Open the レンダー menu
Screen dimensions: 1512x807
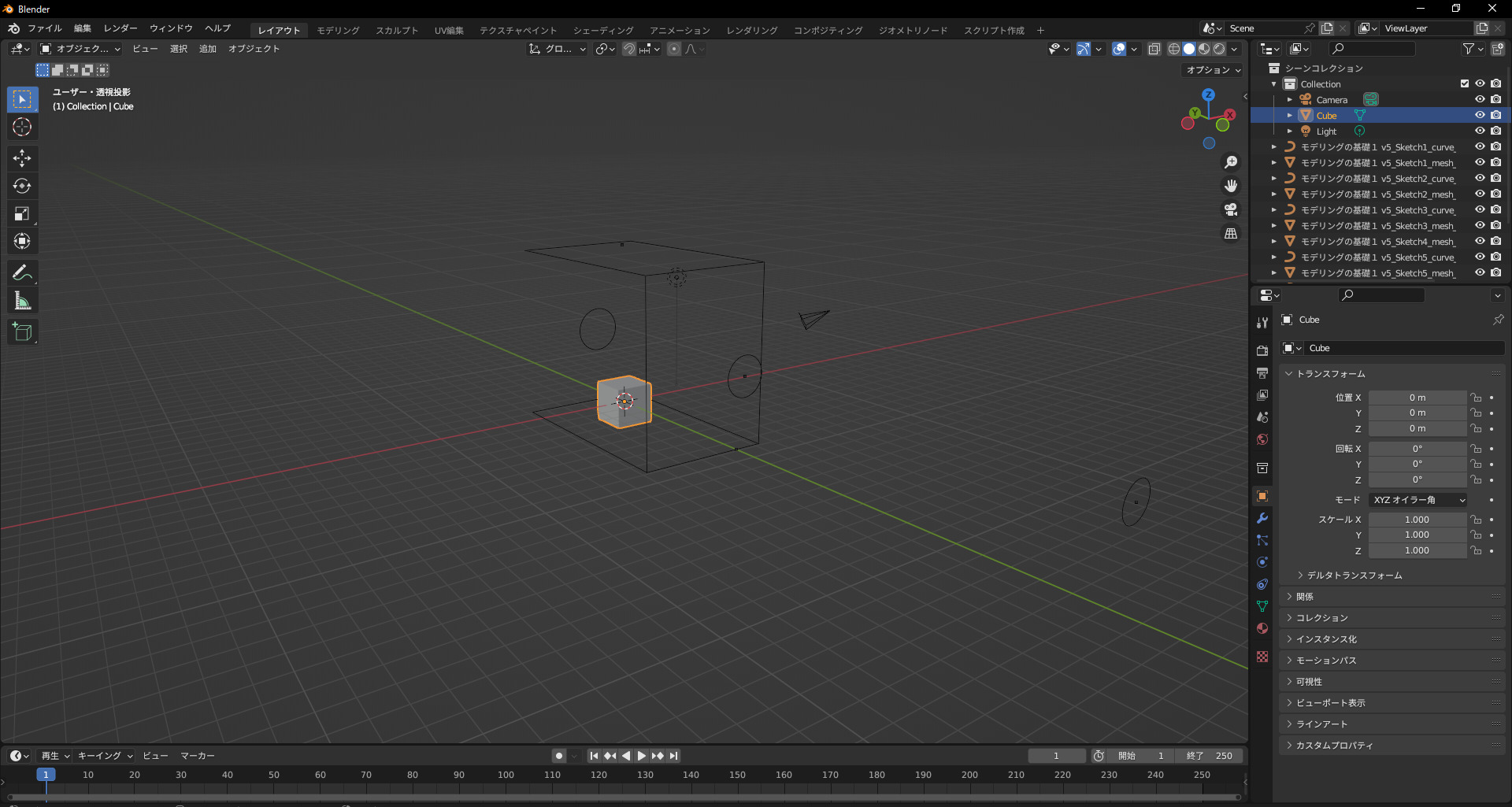120,28
